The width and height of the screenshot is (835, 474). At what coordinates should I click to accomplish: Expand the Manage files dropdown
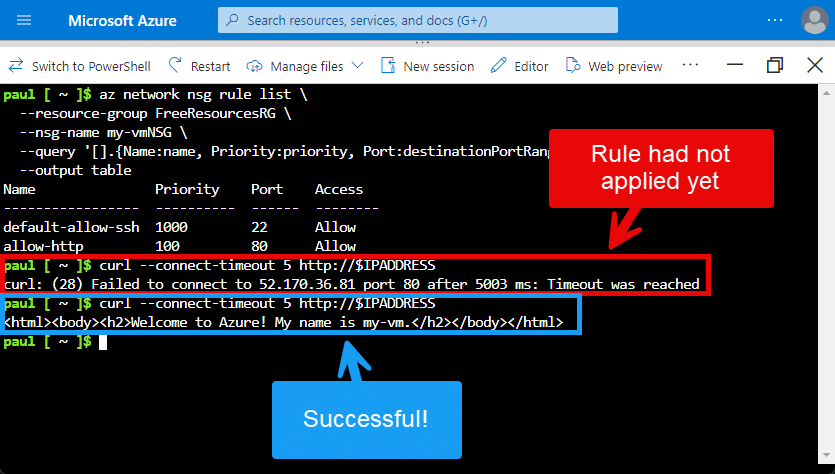306,66
